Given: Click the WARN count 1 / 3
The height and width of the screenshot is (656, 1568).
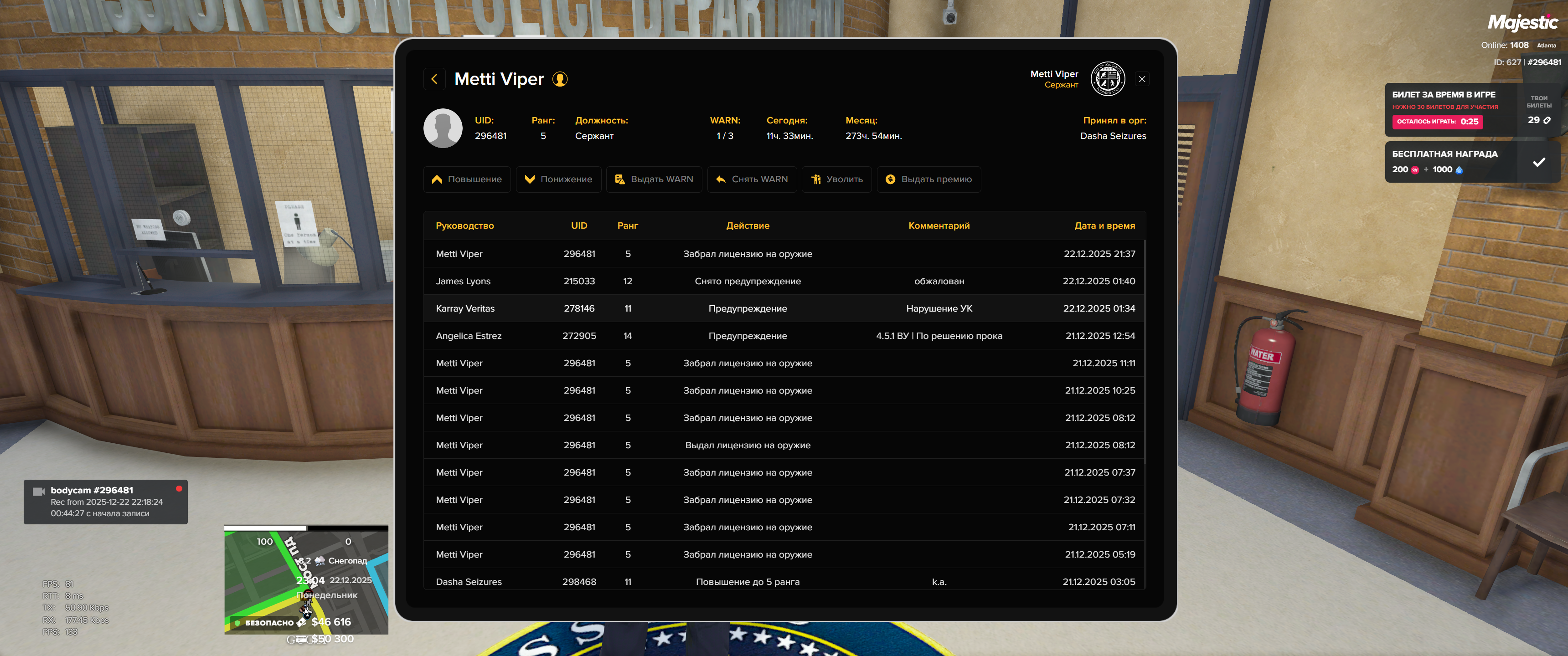Looking at the screenshot, I should click(724, 136).
